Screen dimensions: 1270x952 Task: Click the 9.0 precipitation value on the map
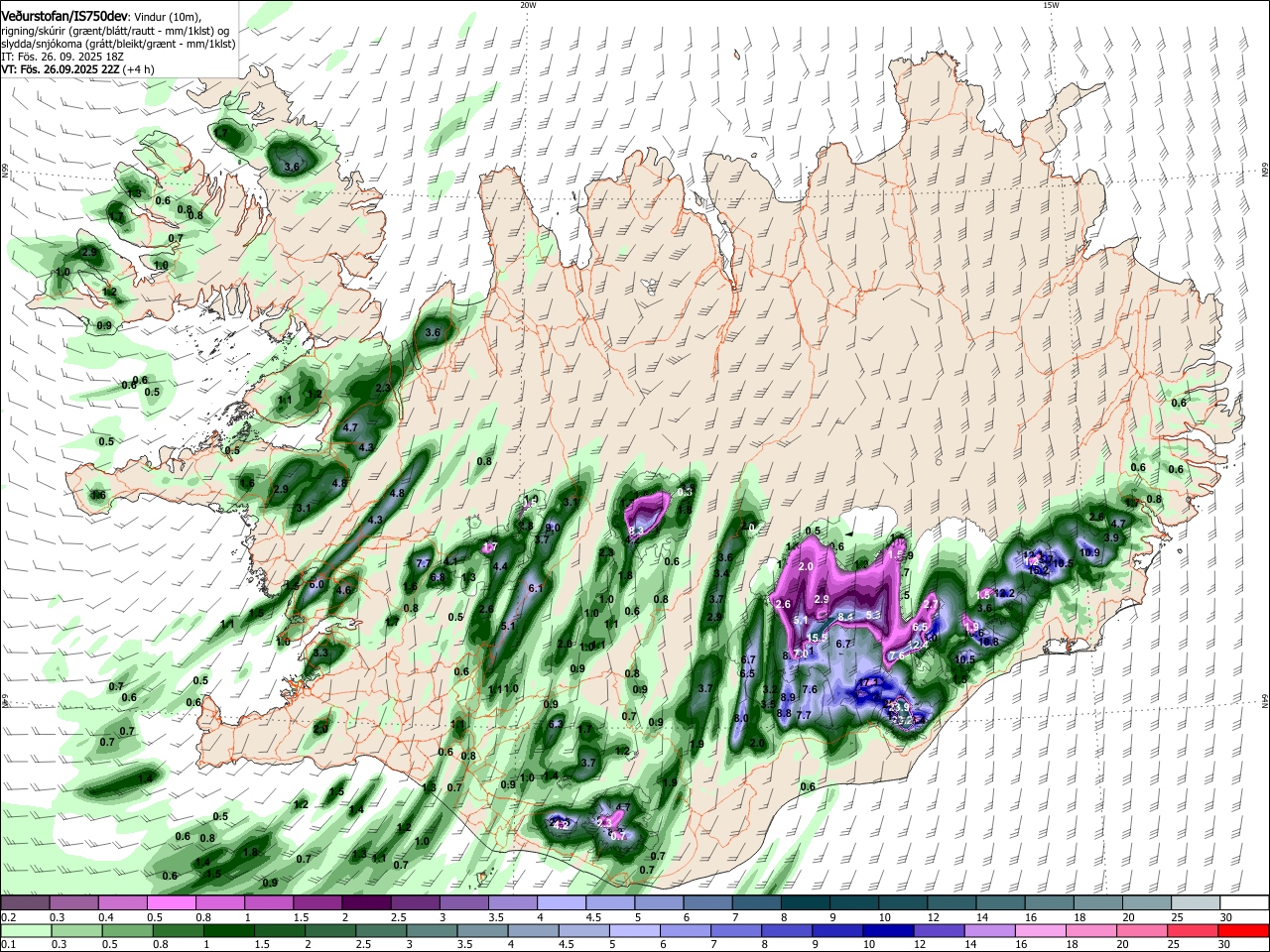pyautogui.click(x=554, y=528)
